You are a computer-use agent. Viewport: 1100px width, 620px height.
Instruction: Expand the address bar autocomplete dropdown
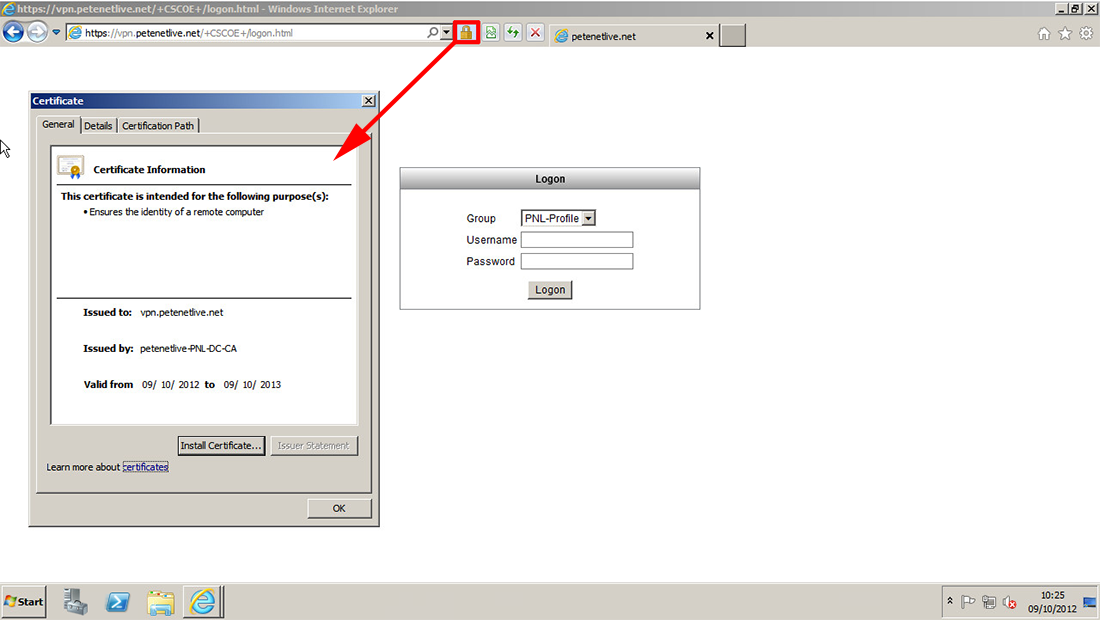(446, 32)
